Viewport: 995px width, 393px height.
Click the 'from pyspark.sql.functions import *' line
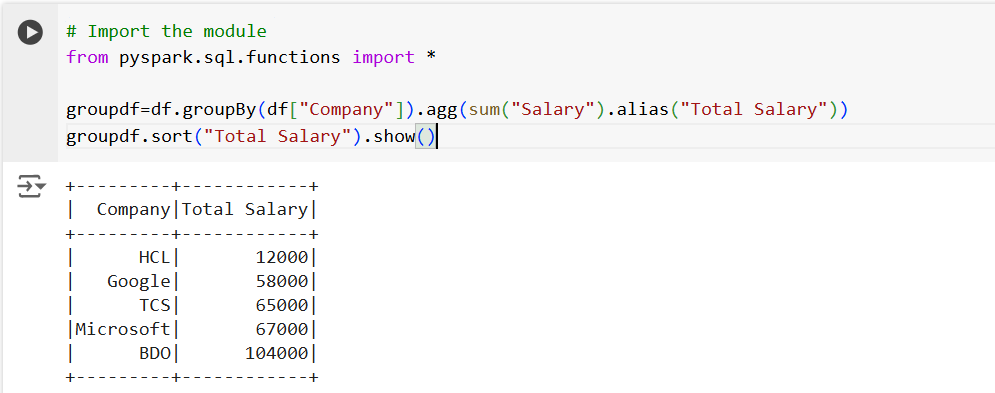coord(251,57)
